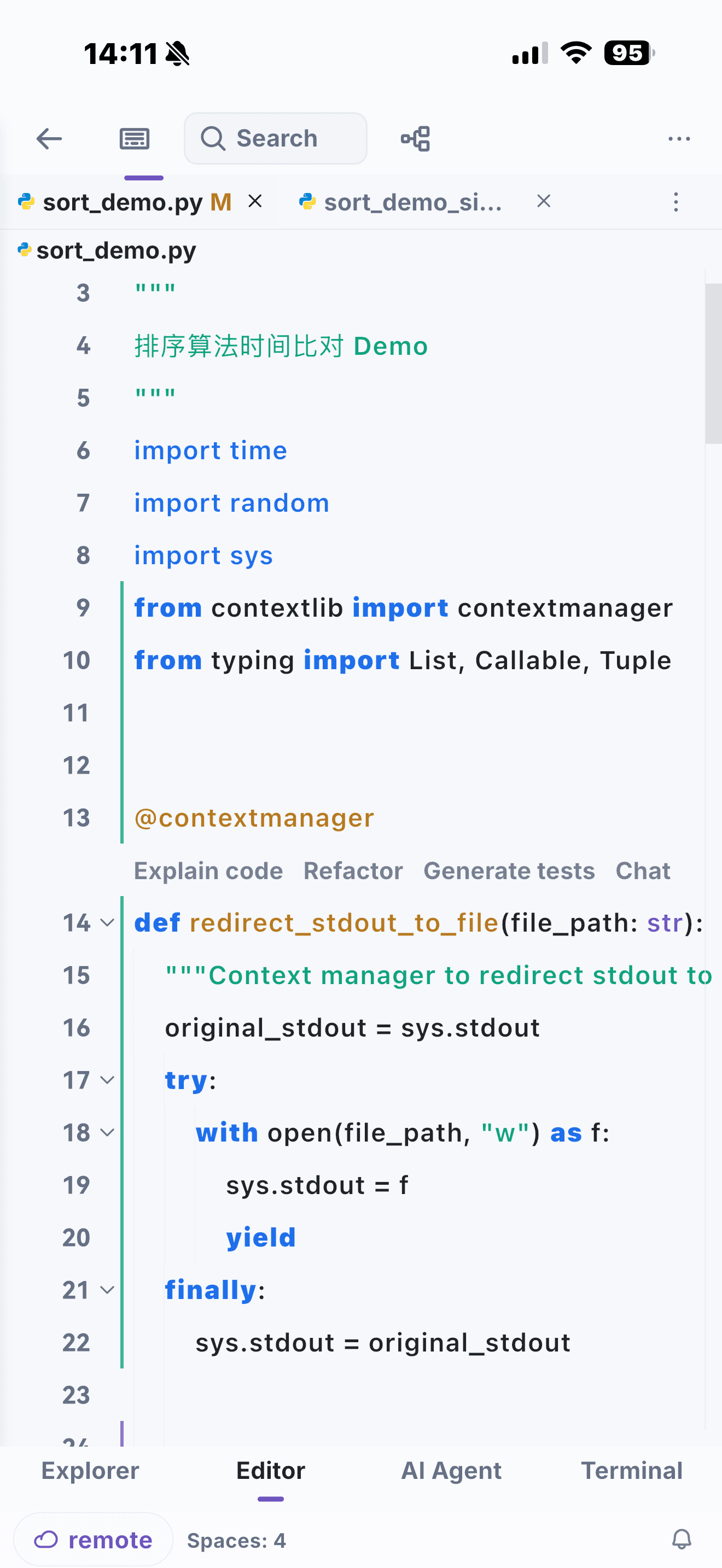
Task: Switch to the AI Agent tab
Action: pyautogui.click(x=451, y=1471)
